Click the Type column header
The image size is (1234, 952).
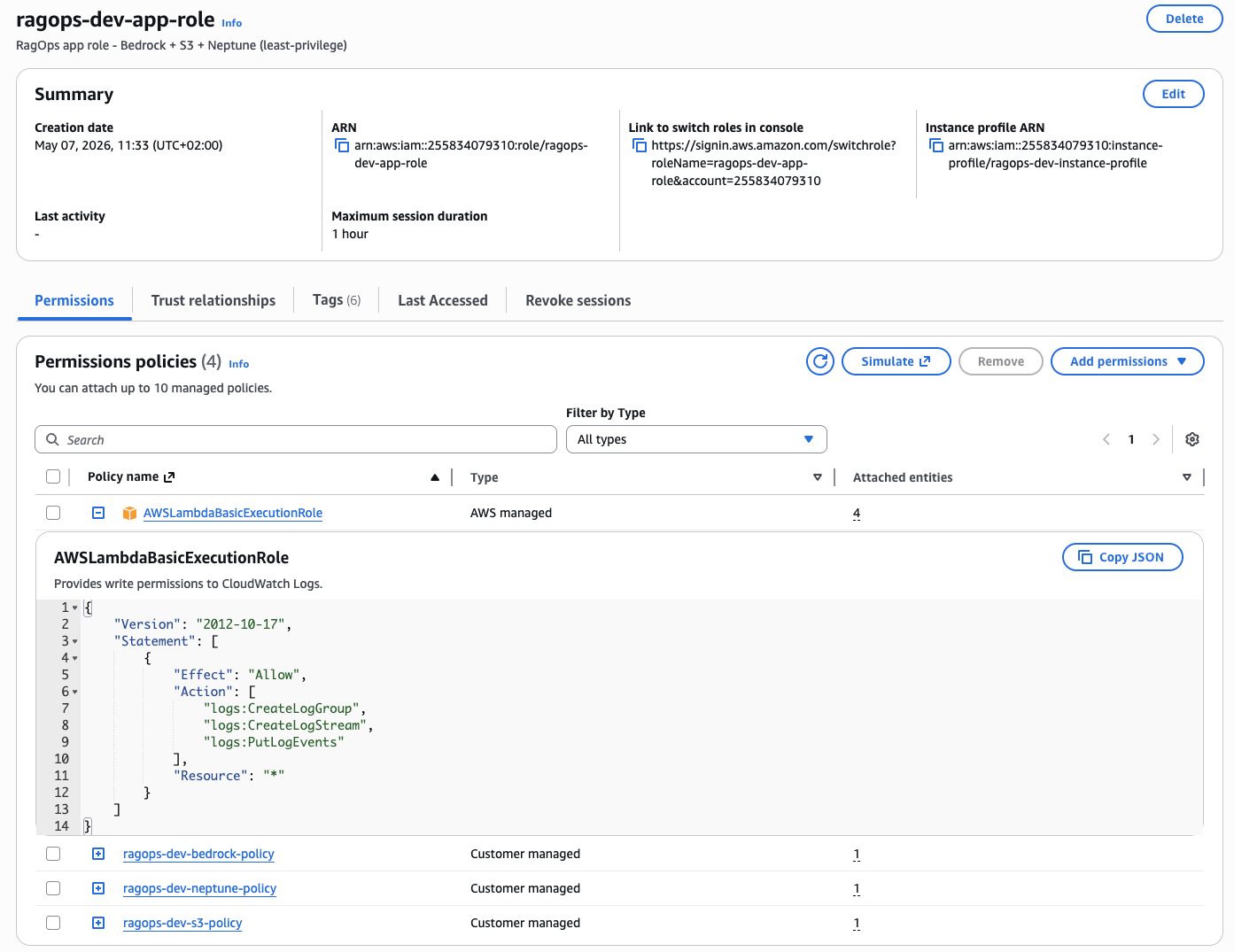tap(485, 477)
